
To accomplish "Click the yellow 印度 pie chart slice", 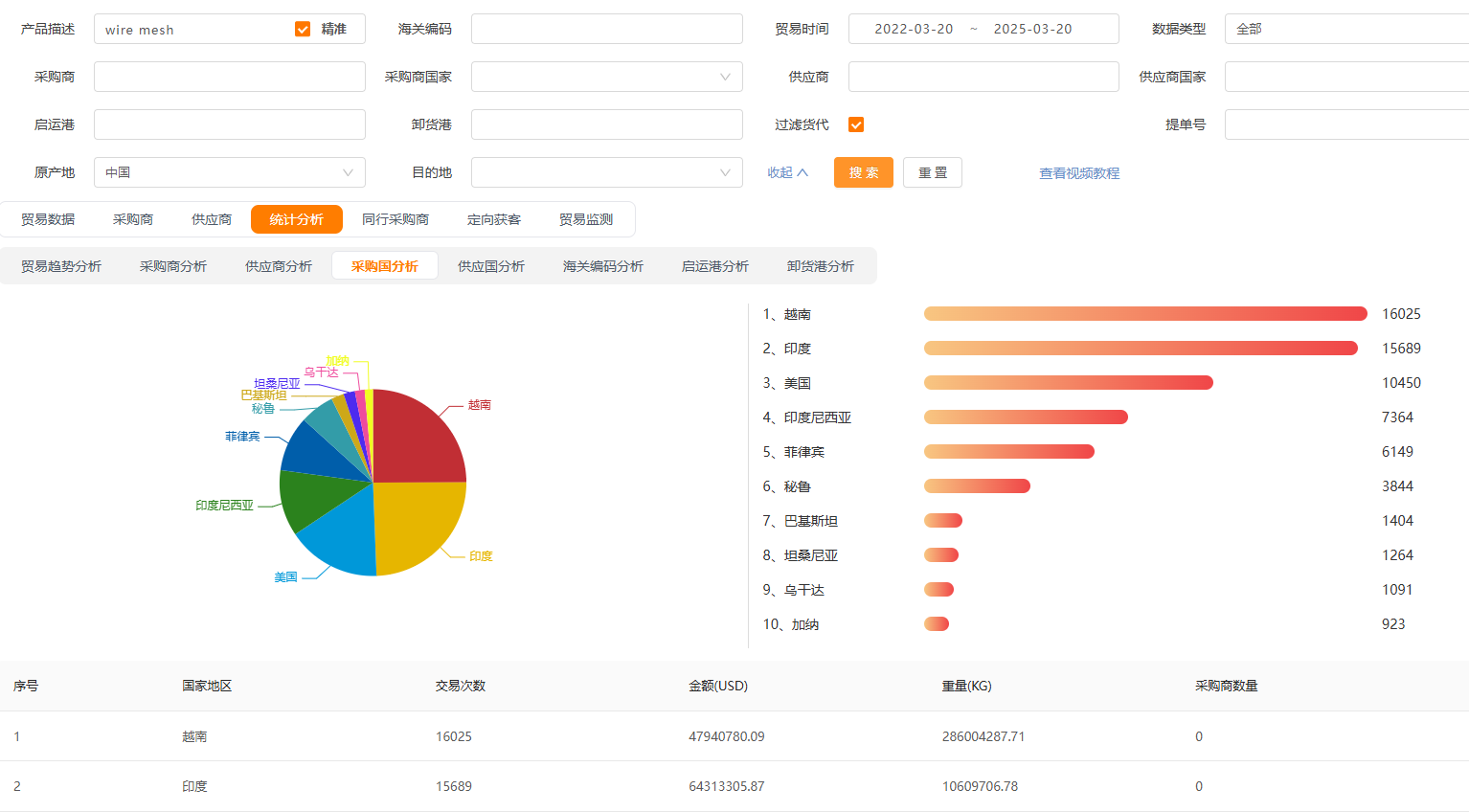I will click(417, 527).
